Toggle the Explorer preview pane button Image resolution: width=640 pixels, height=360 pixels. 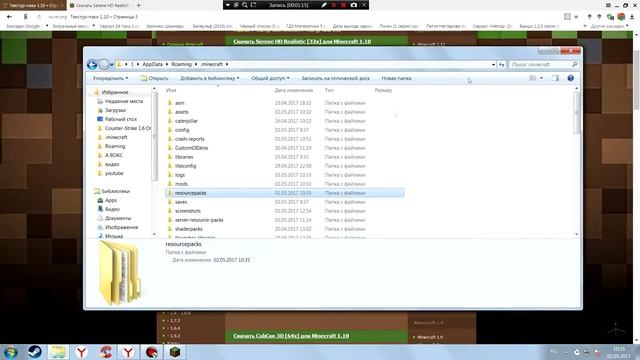tap(555, 78)
